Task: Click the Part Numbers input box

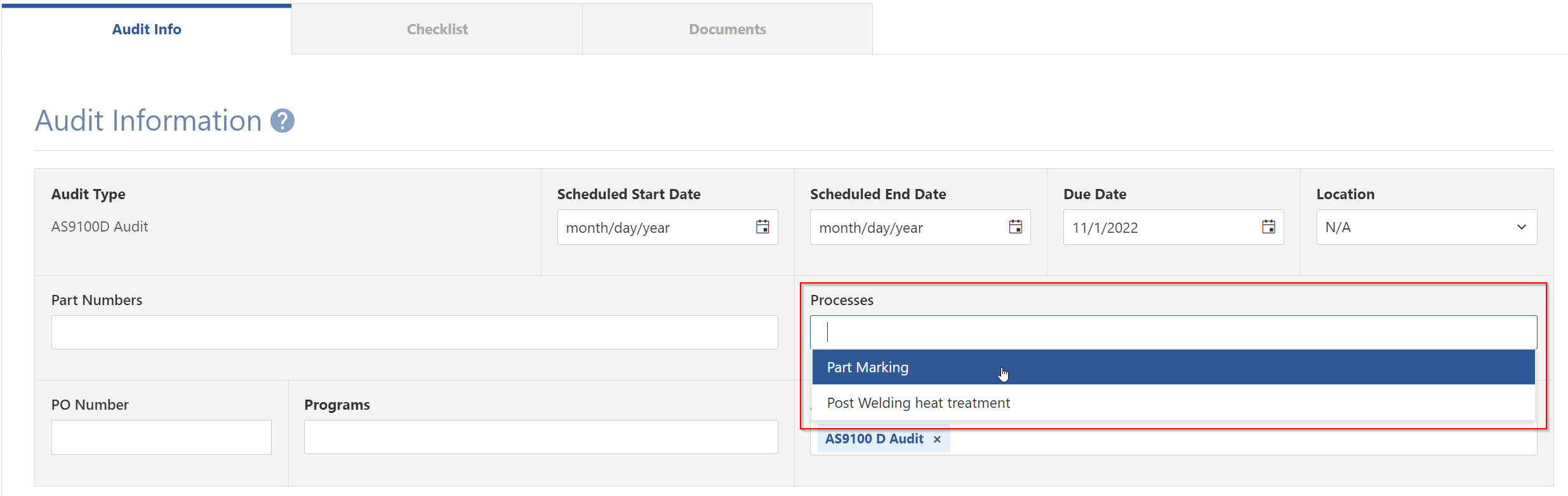Action: click(x=415, y=332)
